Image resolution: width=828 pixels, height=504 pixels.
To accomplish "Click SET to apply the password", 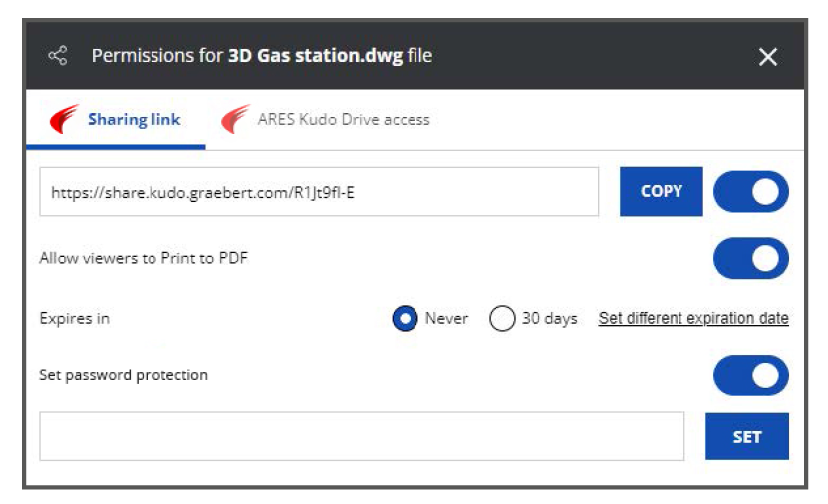I will (x=747, y=436).
